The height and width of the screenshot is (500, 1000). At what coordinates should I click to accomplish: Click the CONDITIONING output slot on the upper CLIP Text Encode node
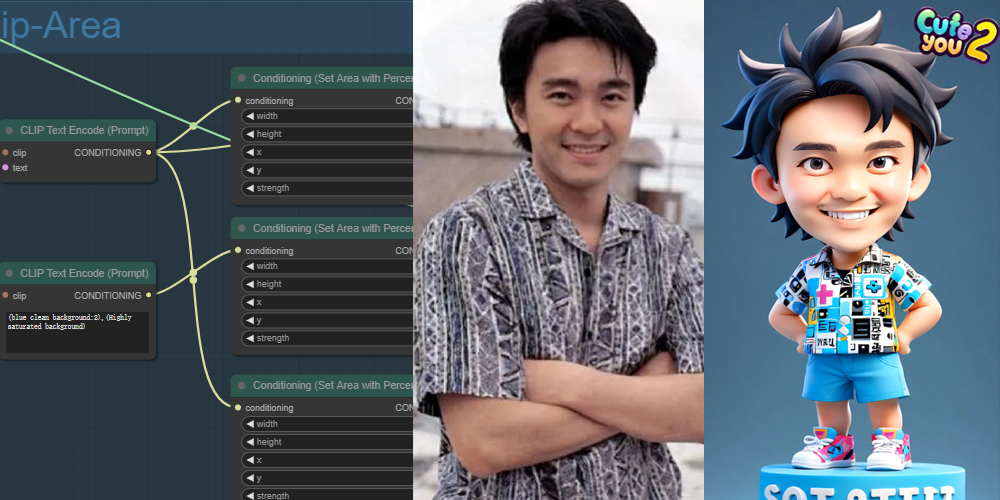click(149, 152)
